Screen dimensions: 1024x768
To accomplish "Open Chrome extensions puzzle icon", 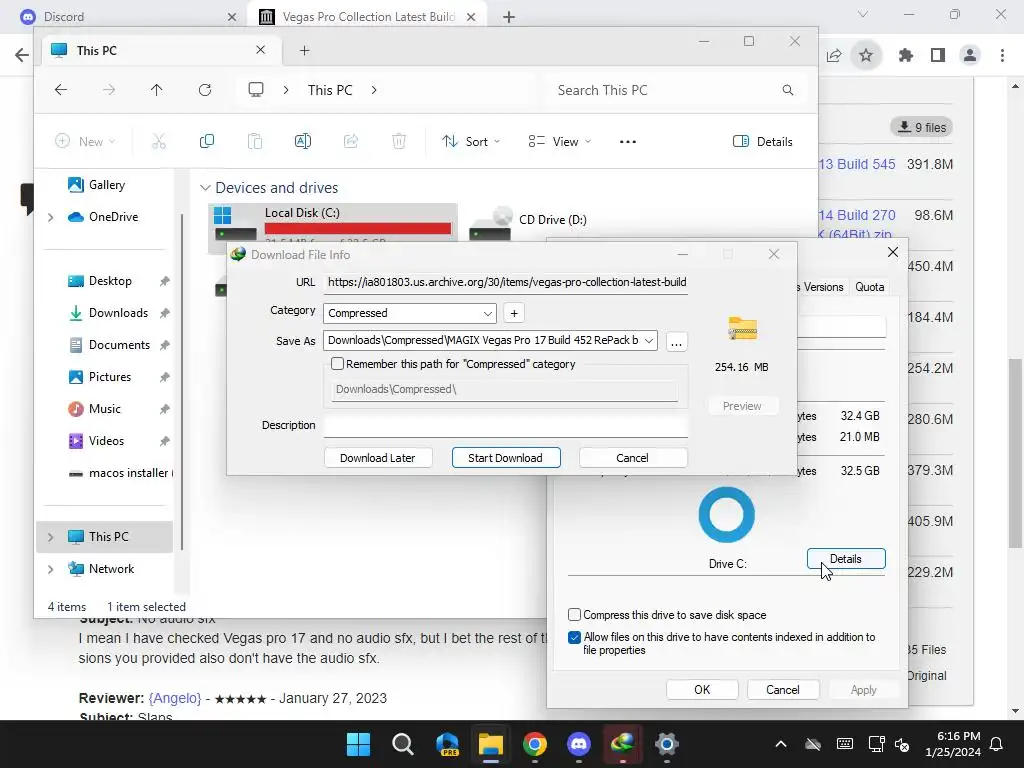I will (905, 56).
